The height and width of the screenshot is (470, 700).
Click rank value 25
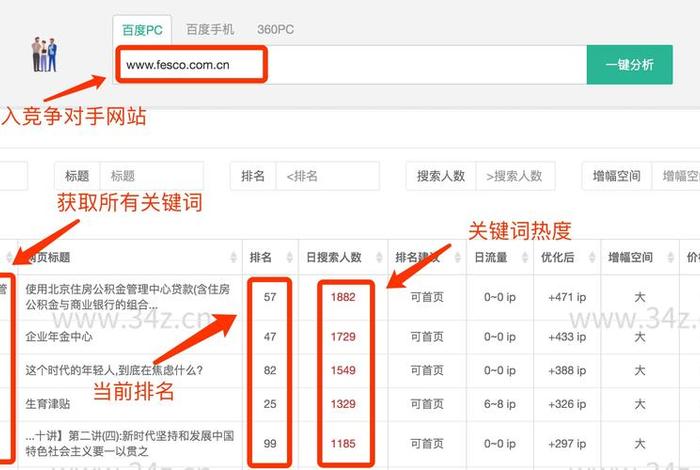pos(270,404)
